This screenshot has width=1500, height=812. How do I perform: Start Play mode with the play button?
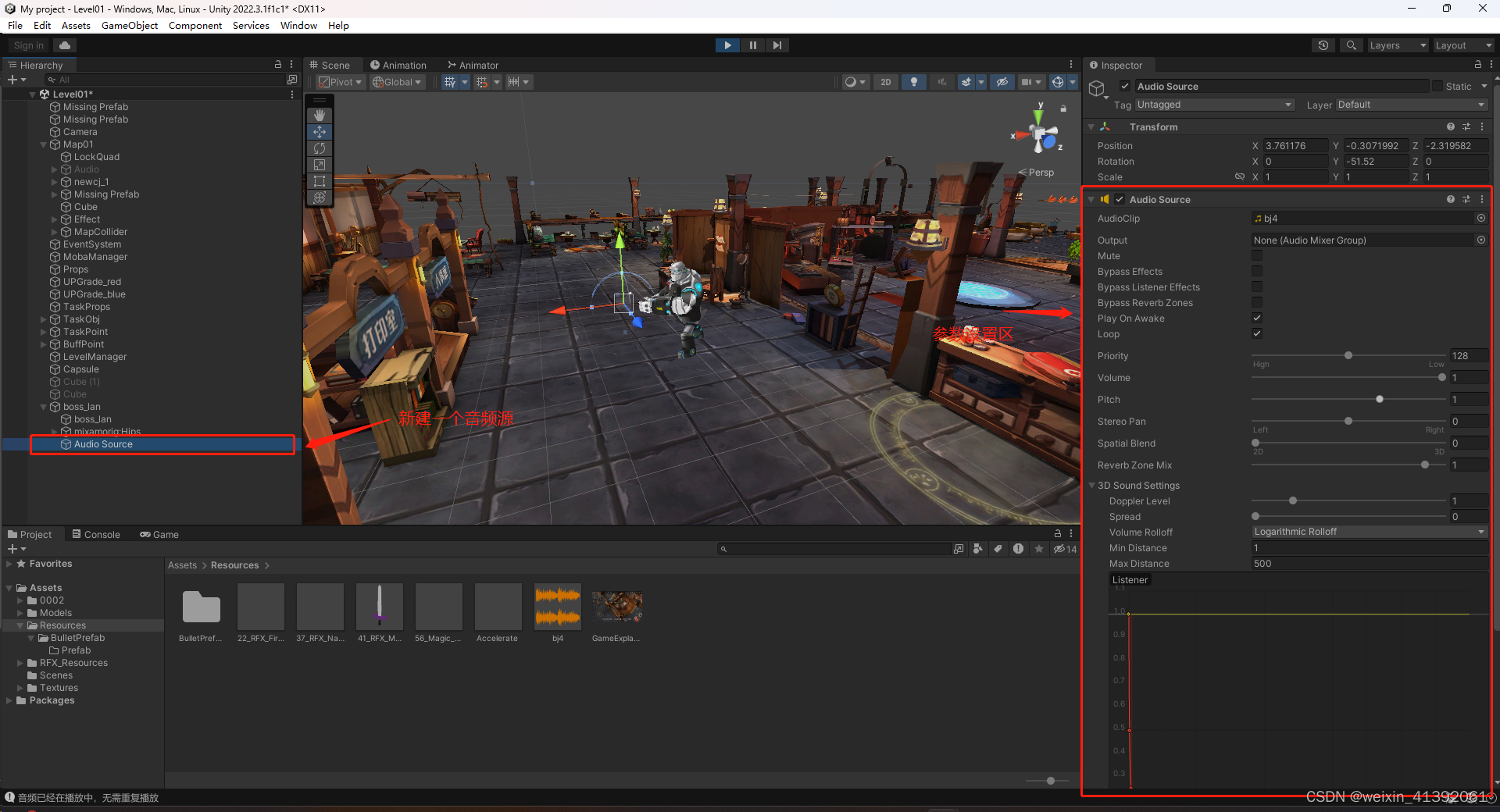[727, 45]
